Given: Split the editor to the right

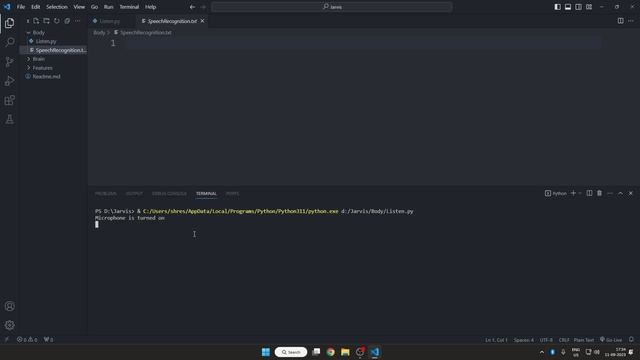Looking at the screenshot, I should pos(620,21).
